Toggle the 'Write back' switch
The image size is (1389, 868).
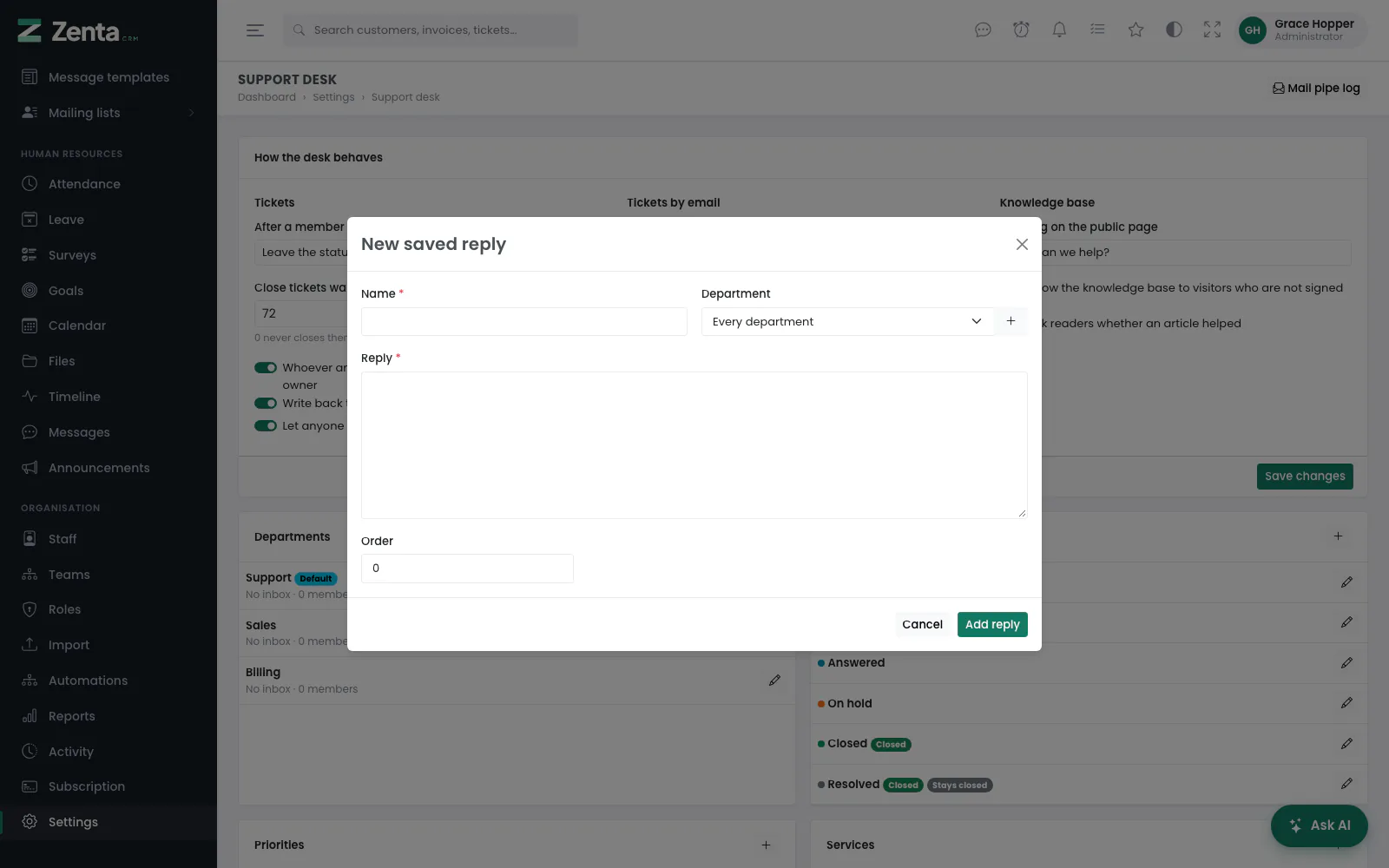pos(266,404)
